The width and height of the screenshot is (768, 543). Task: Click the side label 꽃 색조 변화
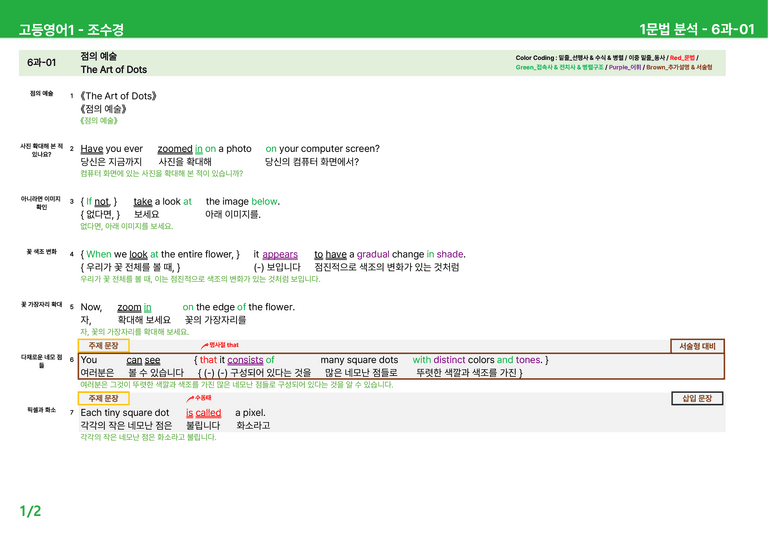coord(42,252)
